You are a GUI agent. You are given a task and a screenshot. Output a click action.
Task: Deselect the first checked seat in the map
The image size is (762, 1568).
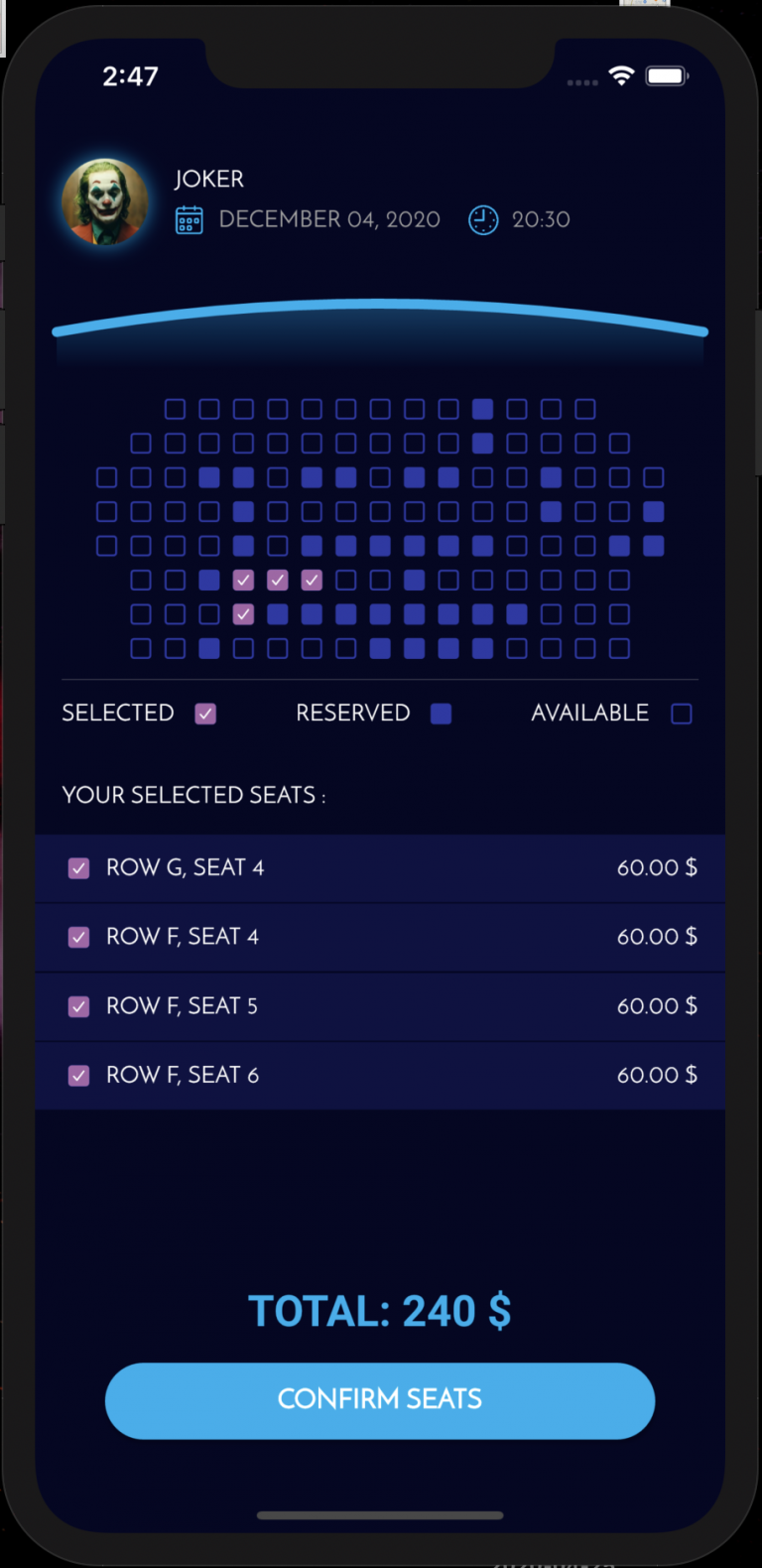tap(243, 580)
